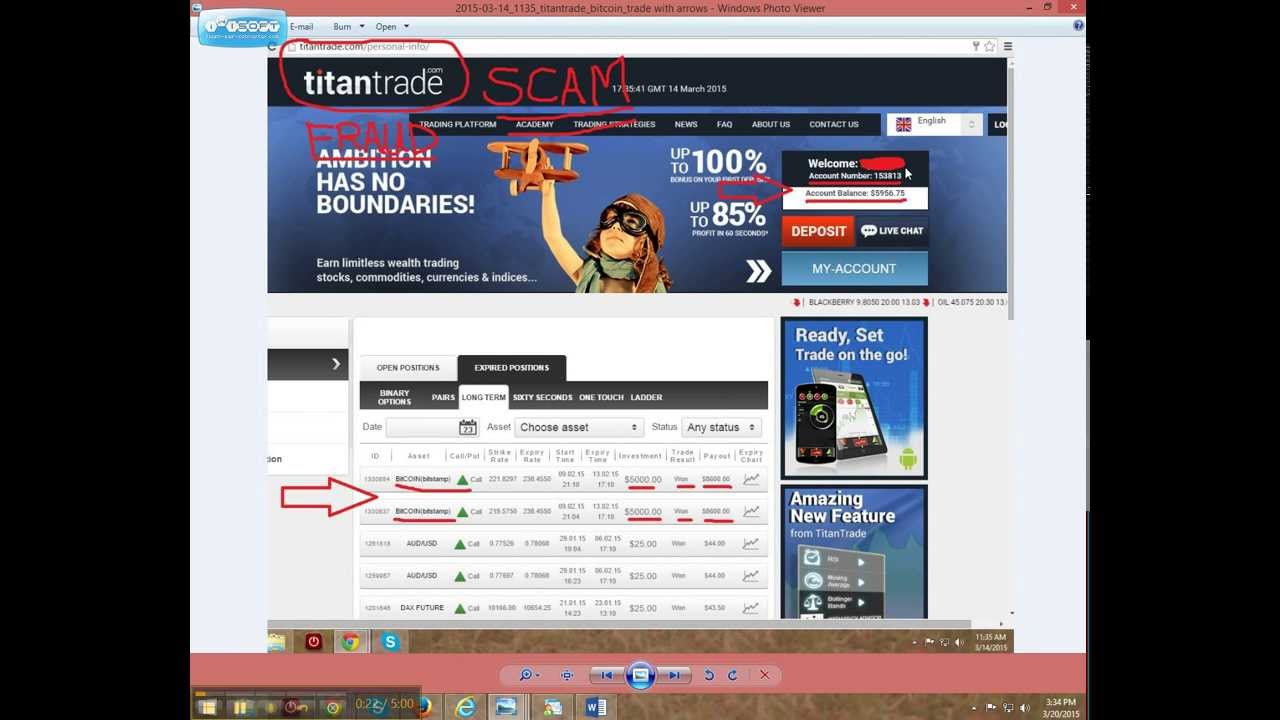Click Windows Start button
1280x720 pixels.
pyautogui.click(x=207, y=707)
